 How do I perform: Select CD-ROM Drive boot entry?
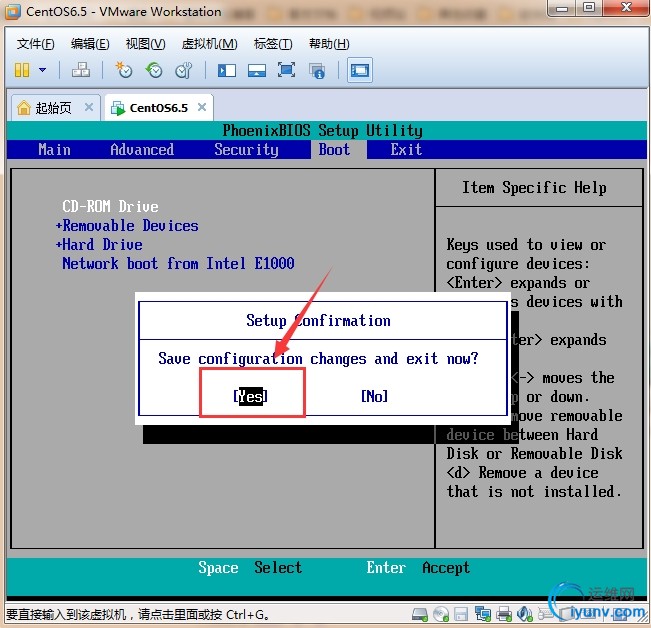110,206
